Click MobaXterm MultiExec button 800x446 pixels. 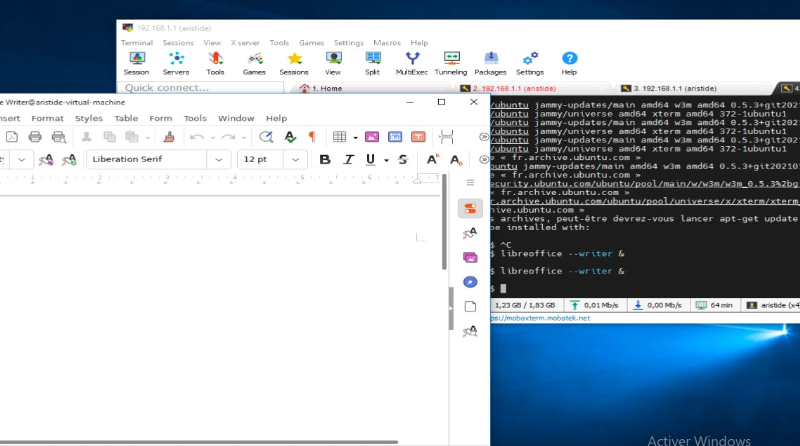pos(412,63)
